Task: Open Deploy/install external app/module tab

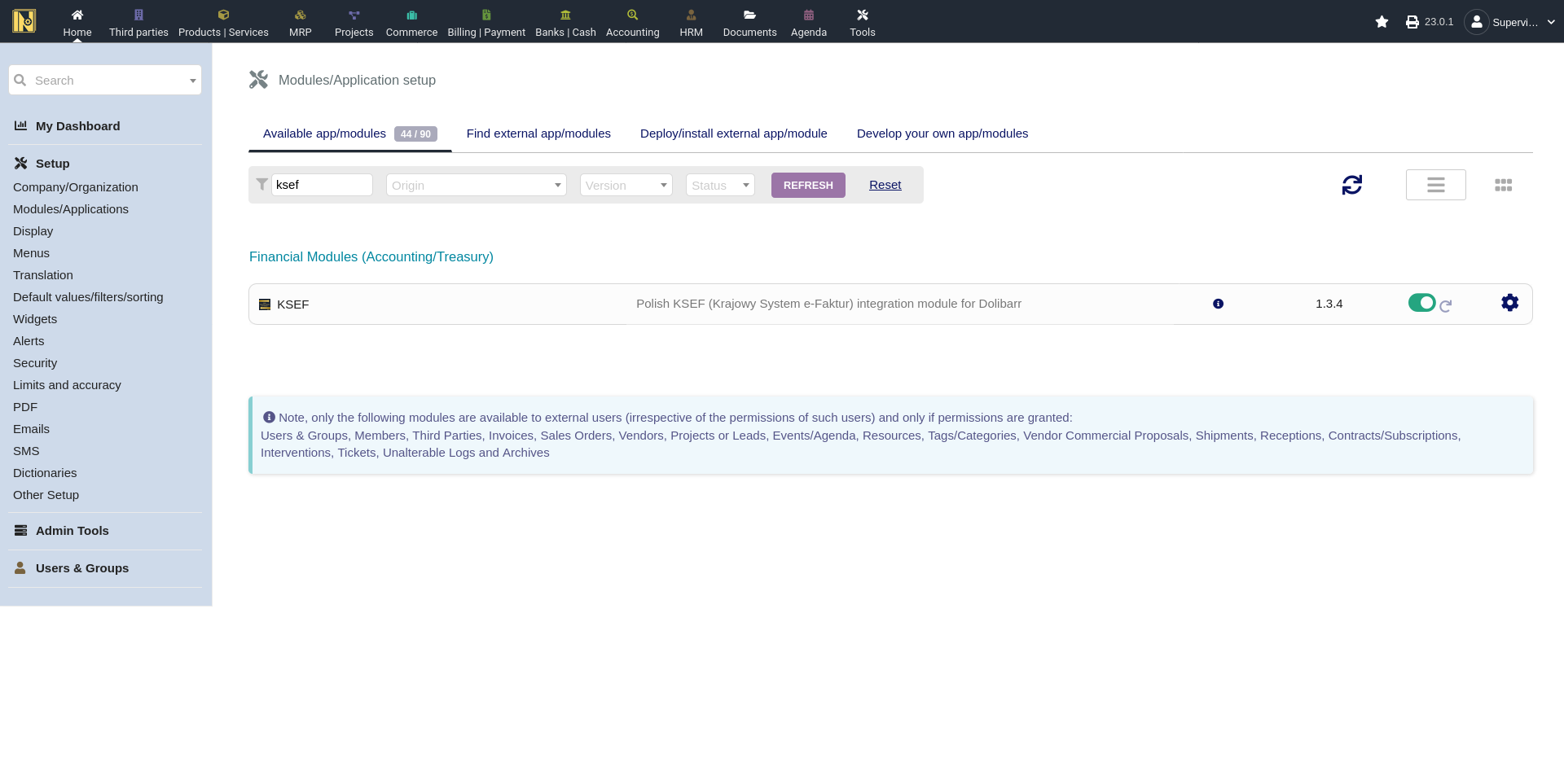Action: click(733, 134)
